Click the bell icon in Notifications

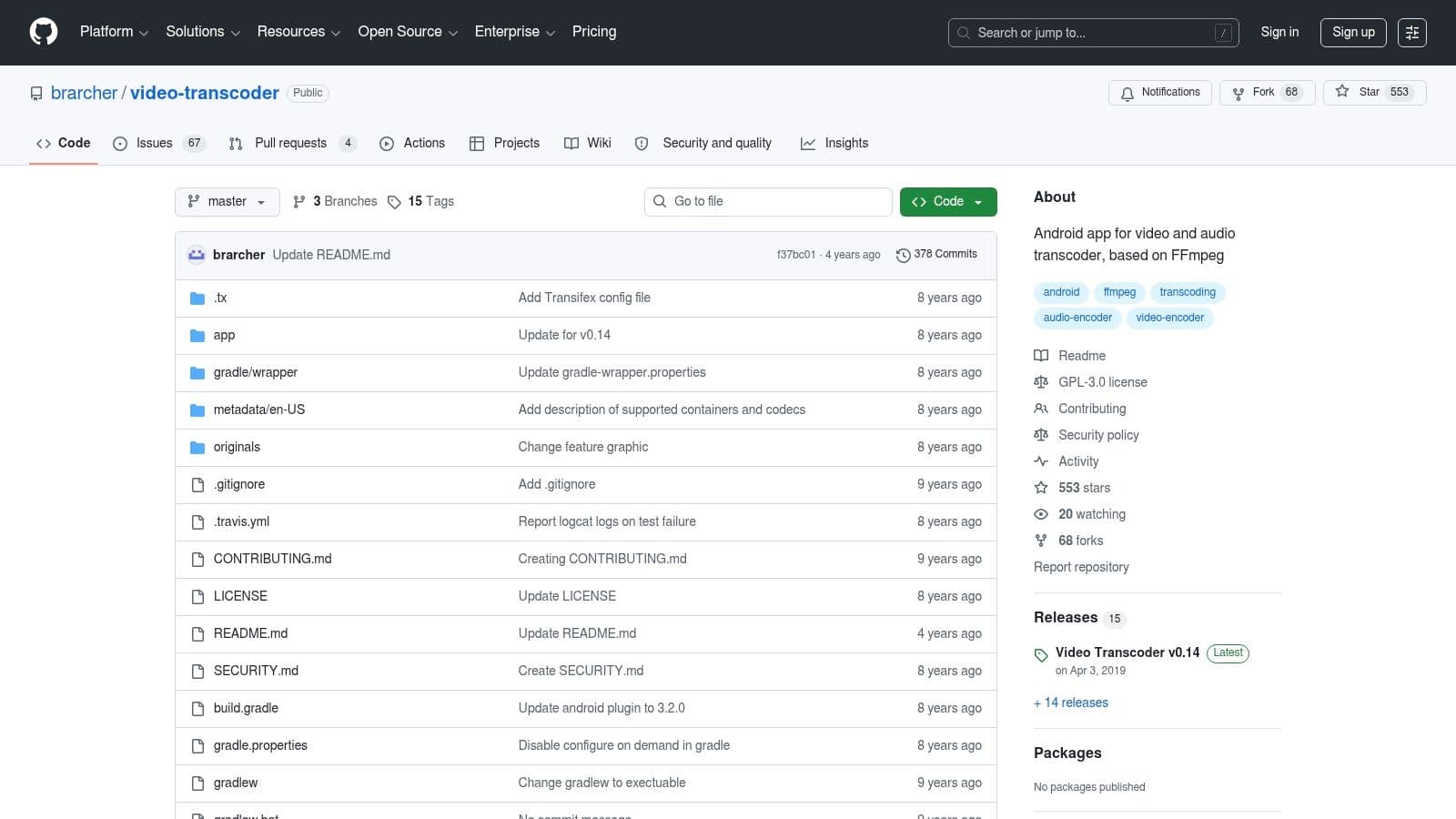(x=1127, y=93)
